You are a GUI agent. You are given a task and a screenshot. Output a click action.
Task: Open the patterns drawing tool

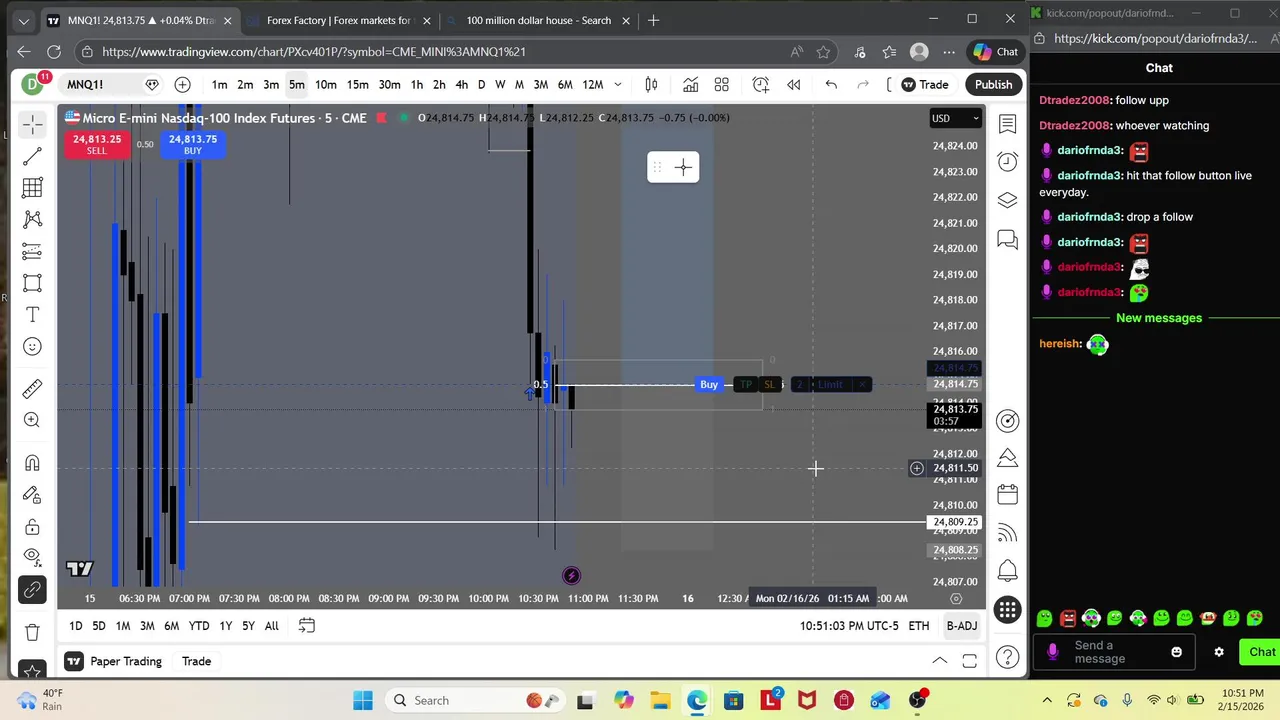pyautogui.click(x=32, y=219)
